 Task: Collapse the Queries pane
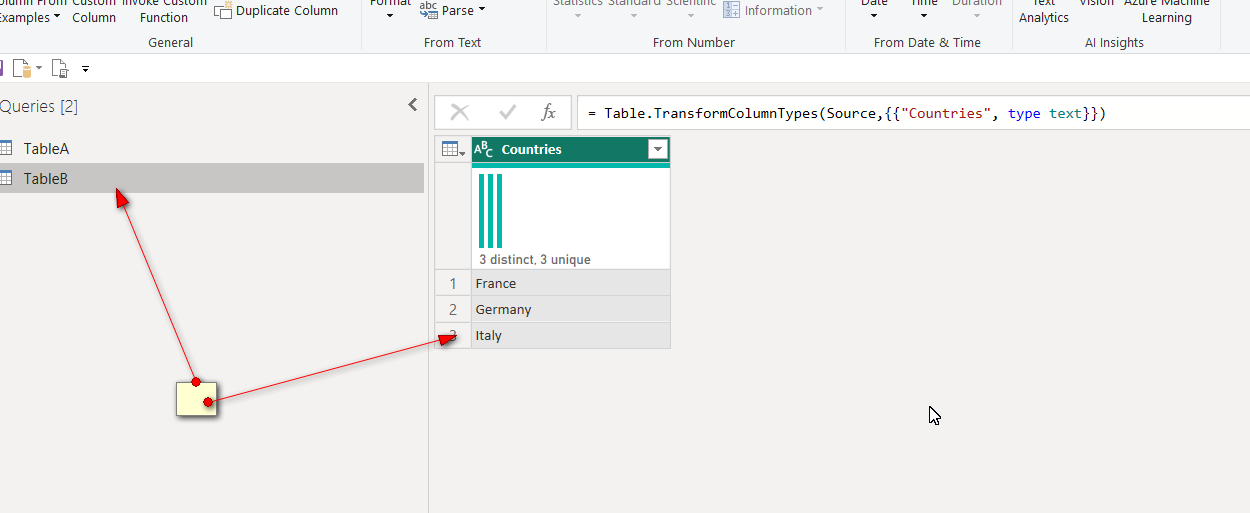(412, 105)
